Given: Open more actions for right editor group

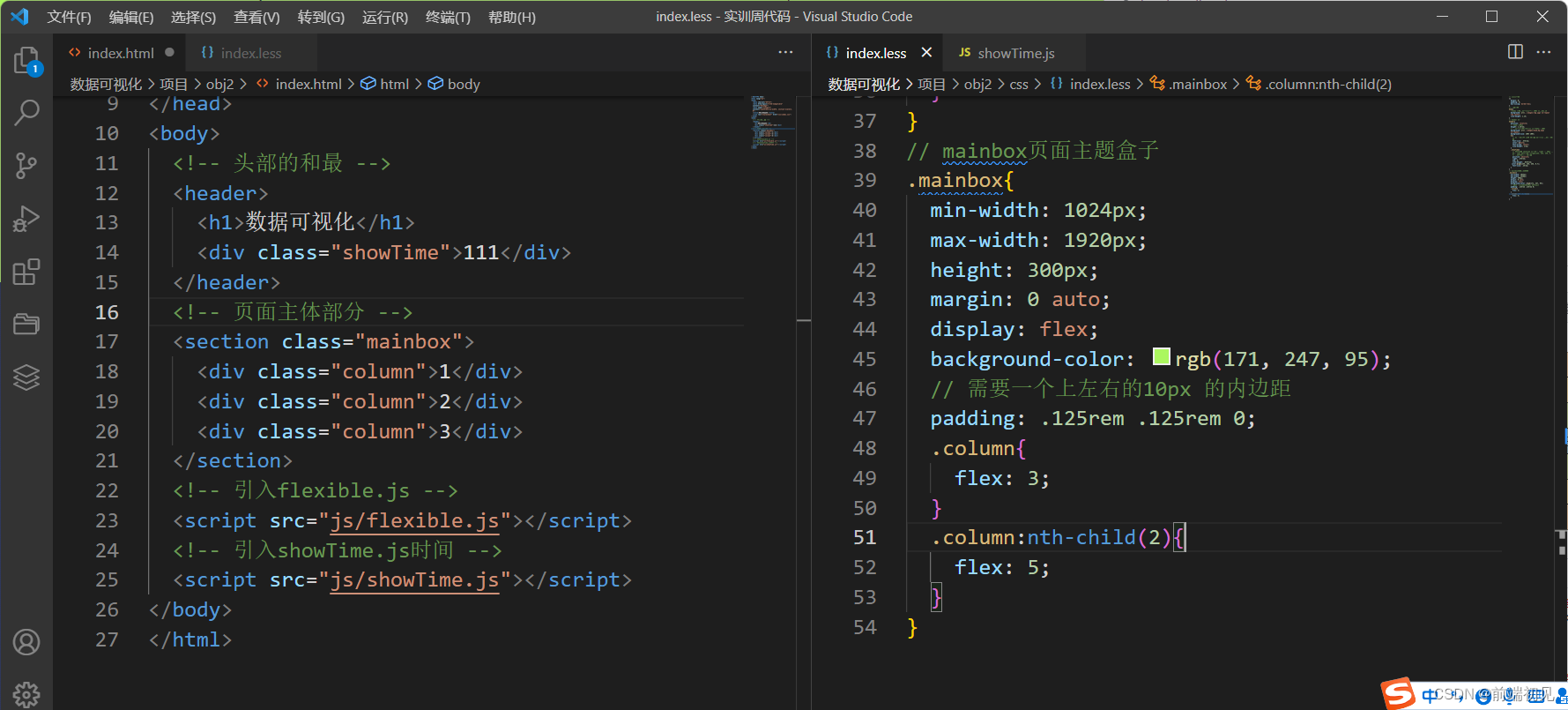Looking at the screenshot, I should pyautogui.click(x=1543, y=52).
